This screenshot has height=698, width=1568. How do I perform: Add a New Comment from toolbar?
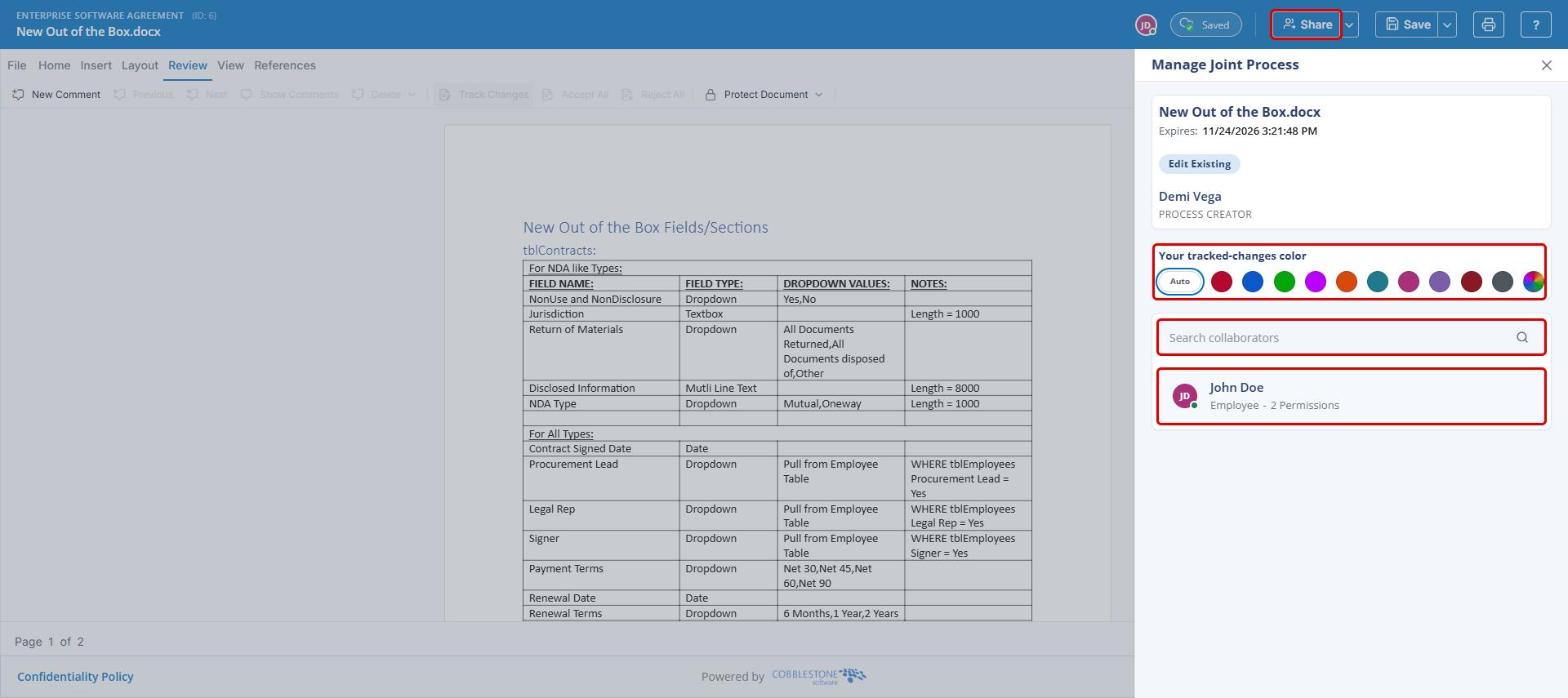tap(56, 94)
